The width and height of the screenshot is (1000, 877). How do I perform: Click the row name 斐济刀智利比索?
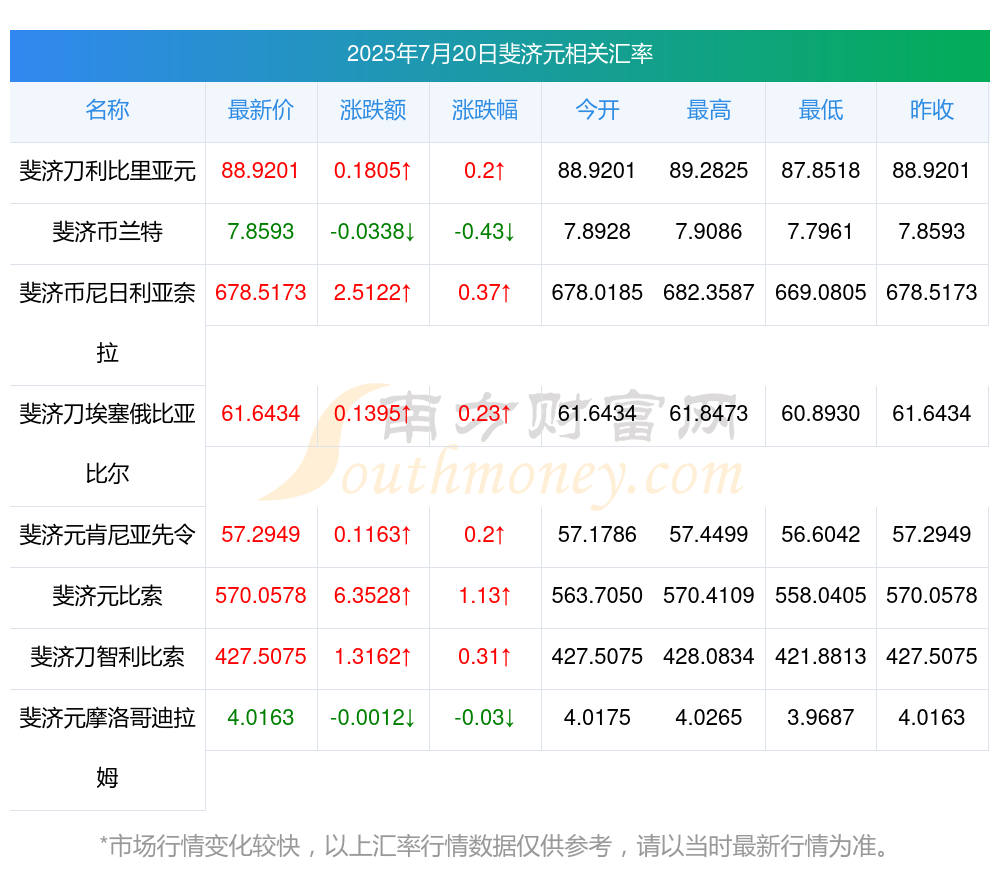click(x=107, y=656)
